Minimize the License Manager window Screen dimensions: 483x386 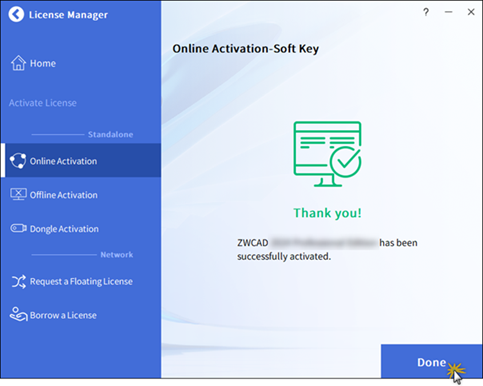449,12
